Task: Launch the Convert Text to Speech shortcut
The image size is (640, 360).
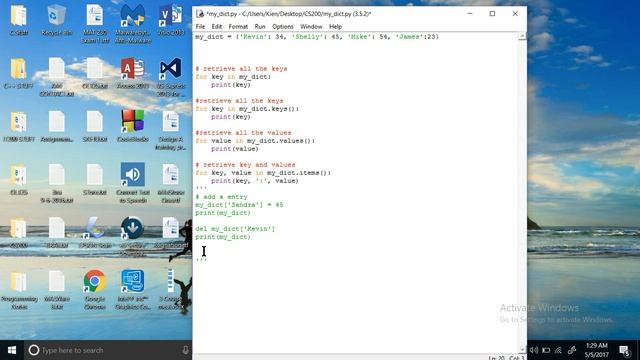Action: [x=133, y=183]
